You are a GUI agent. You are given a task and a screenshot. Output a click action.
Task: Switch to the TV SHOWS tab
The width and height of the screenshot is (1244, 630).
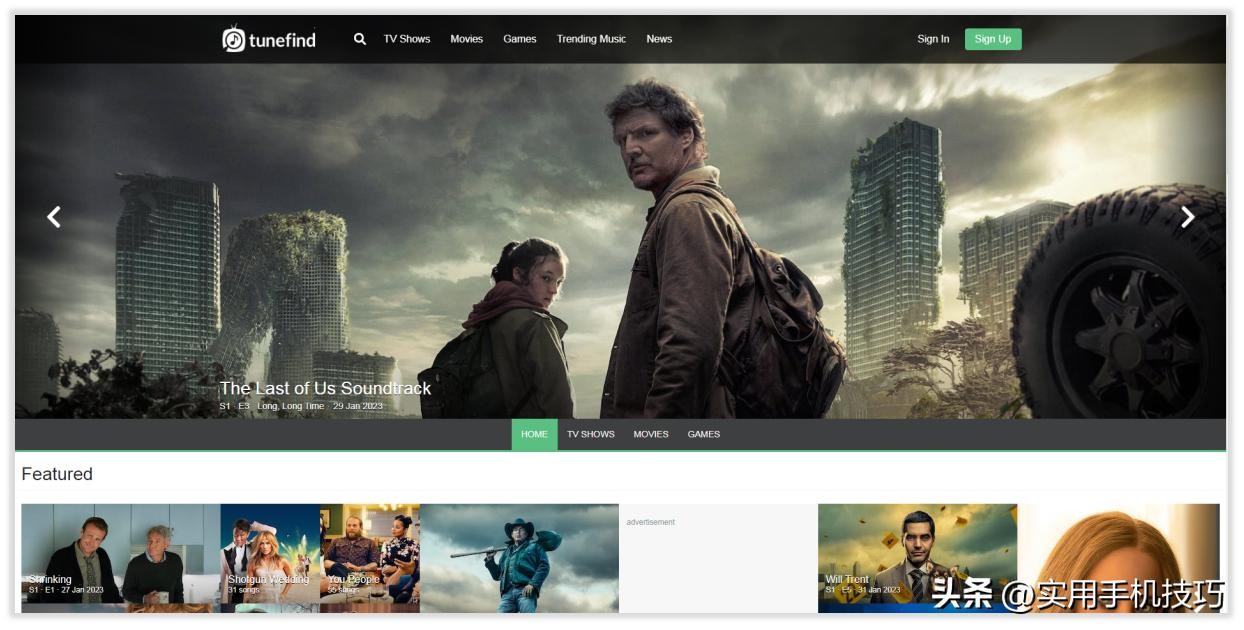590,434
